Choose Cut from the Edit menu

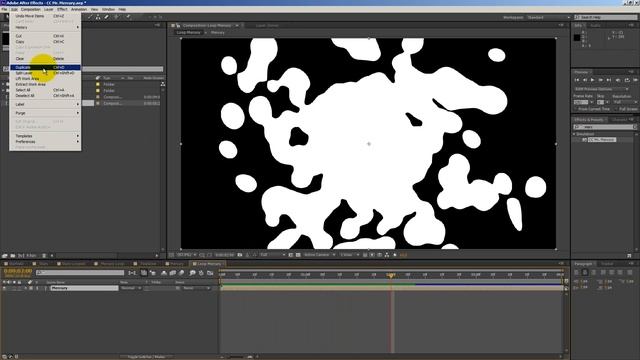[45, 36]
